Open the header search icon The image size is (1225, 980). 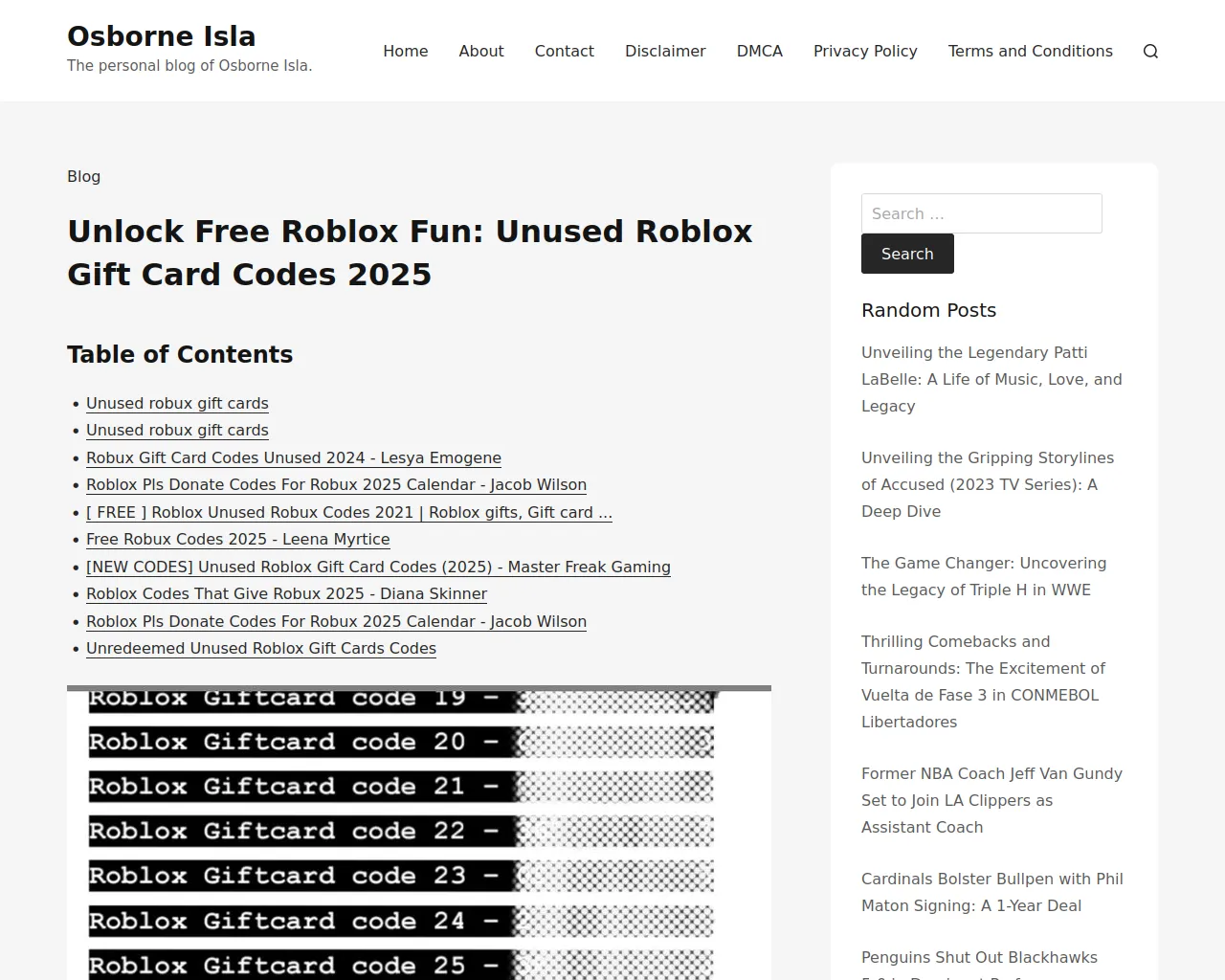(1150, 52)
